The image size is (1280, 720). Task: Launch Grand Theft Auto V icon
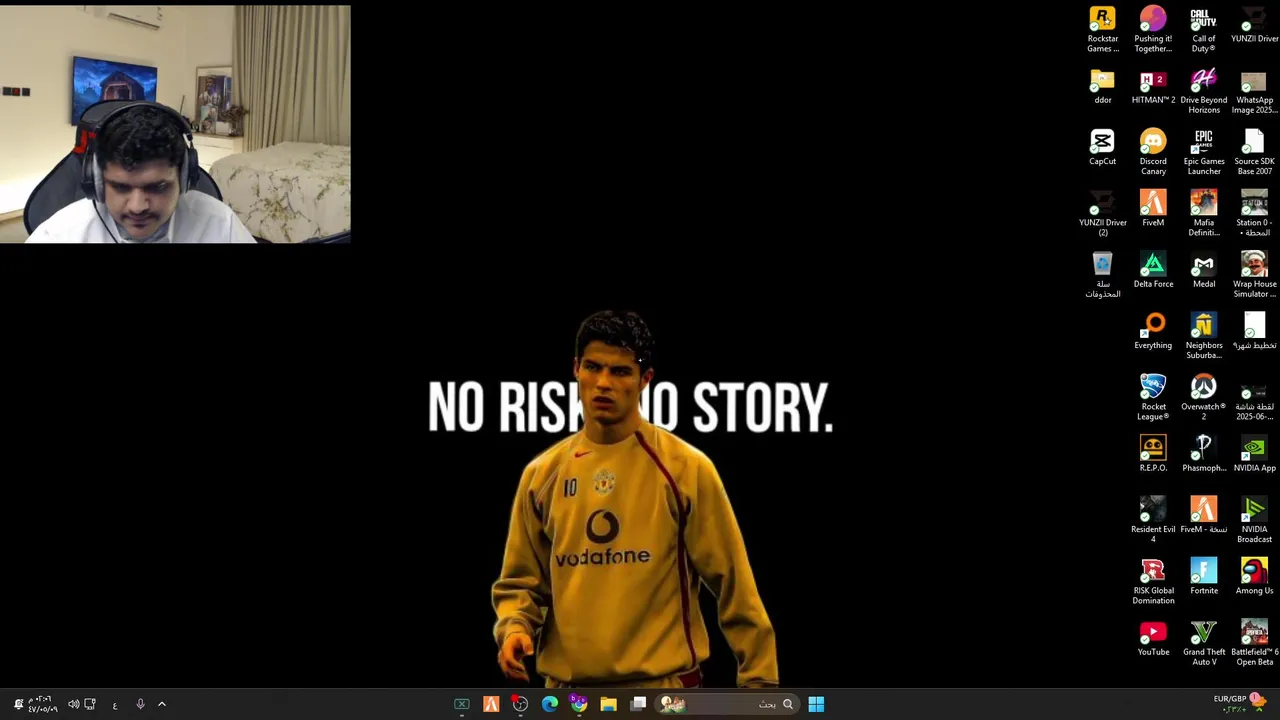tap(1204, 642)
